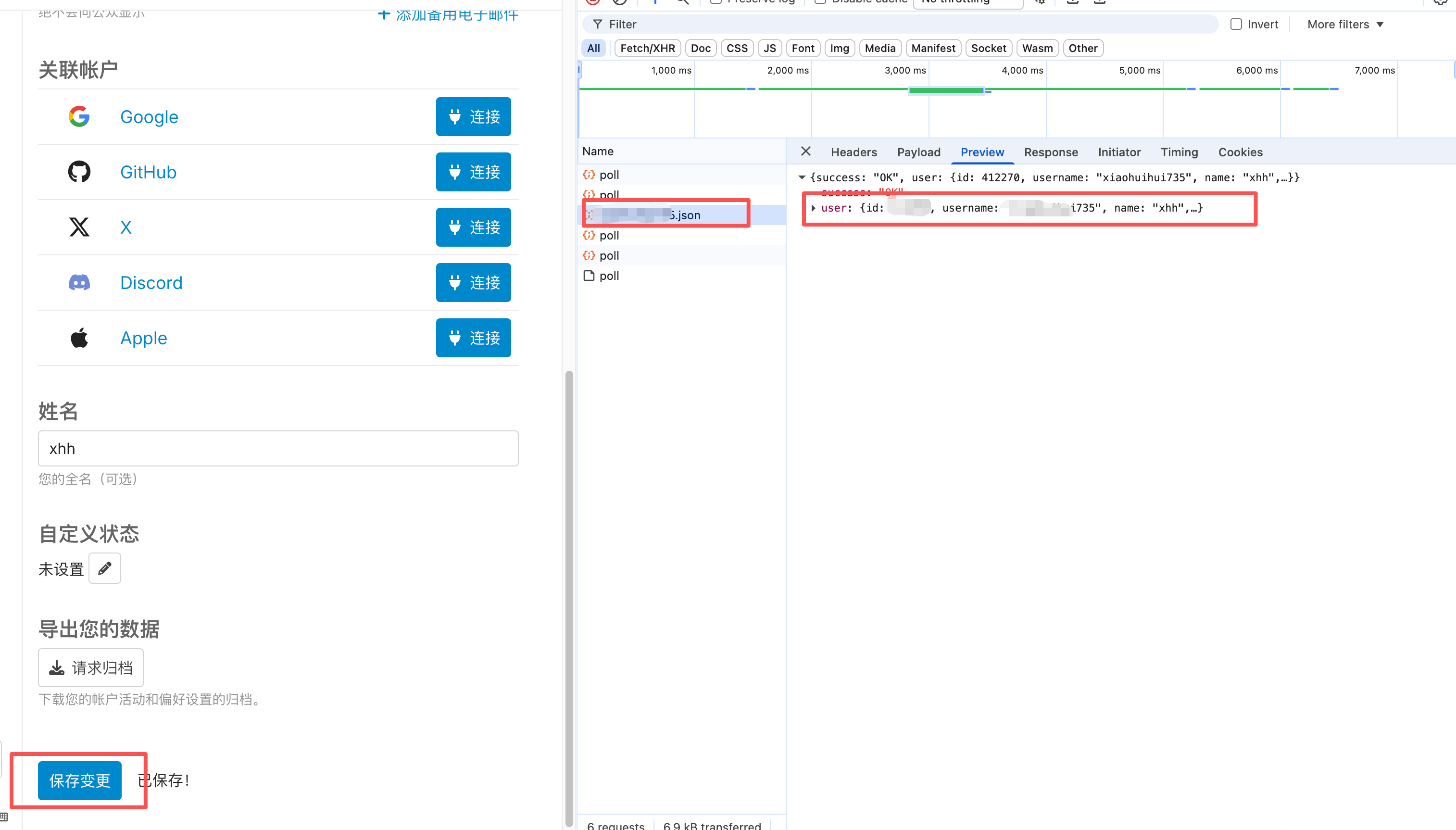
Task: Filter requests by Wasm
Action: coord(1037,48)
